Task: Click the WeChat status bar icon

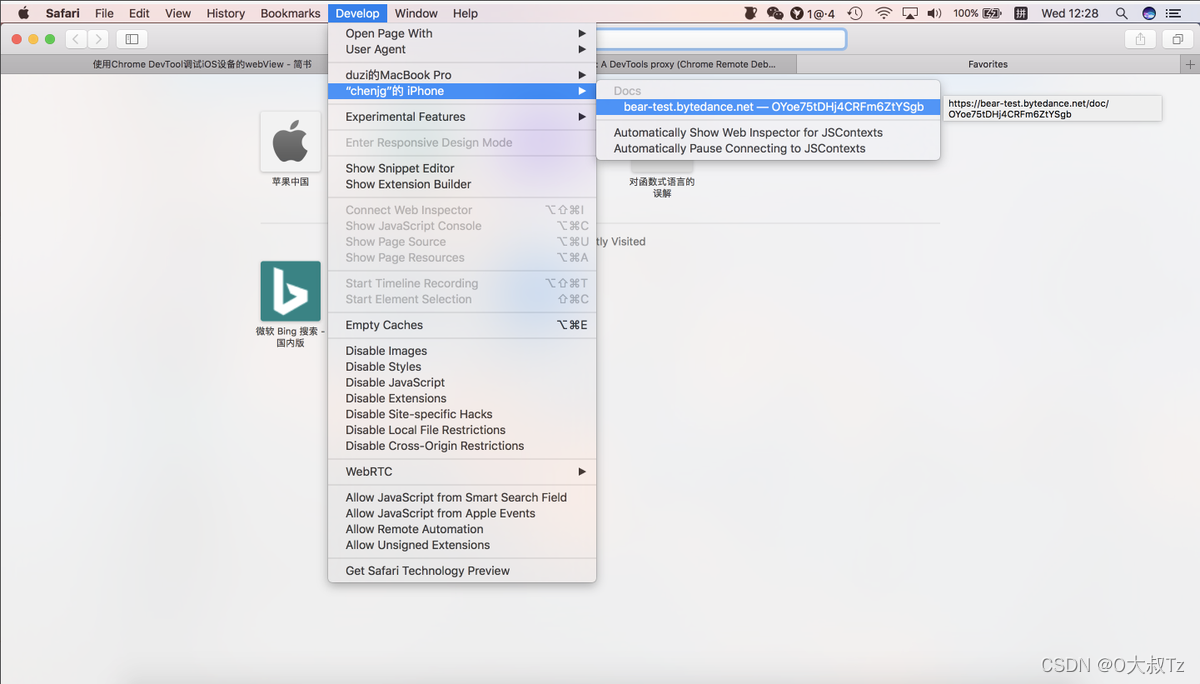Action: pyautogui.click(x=775, y=13)
